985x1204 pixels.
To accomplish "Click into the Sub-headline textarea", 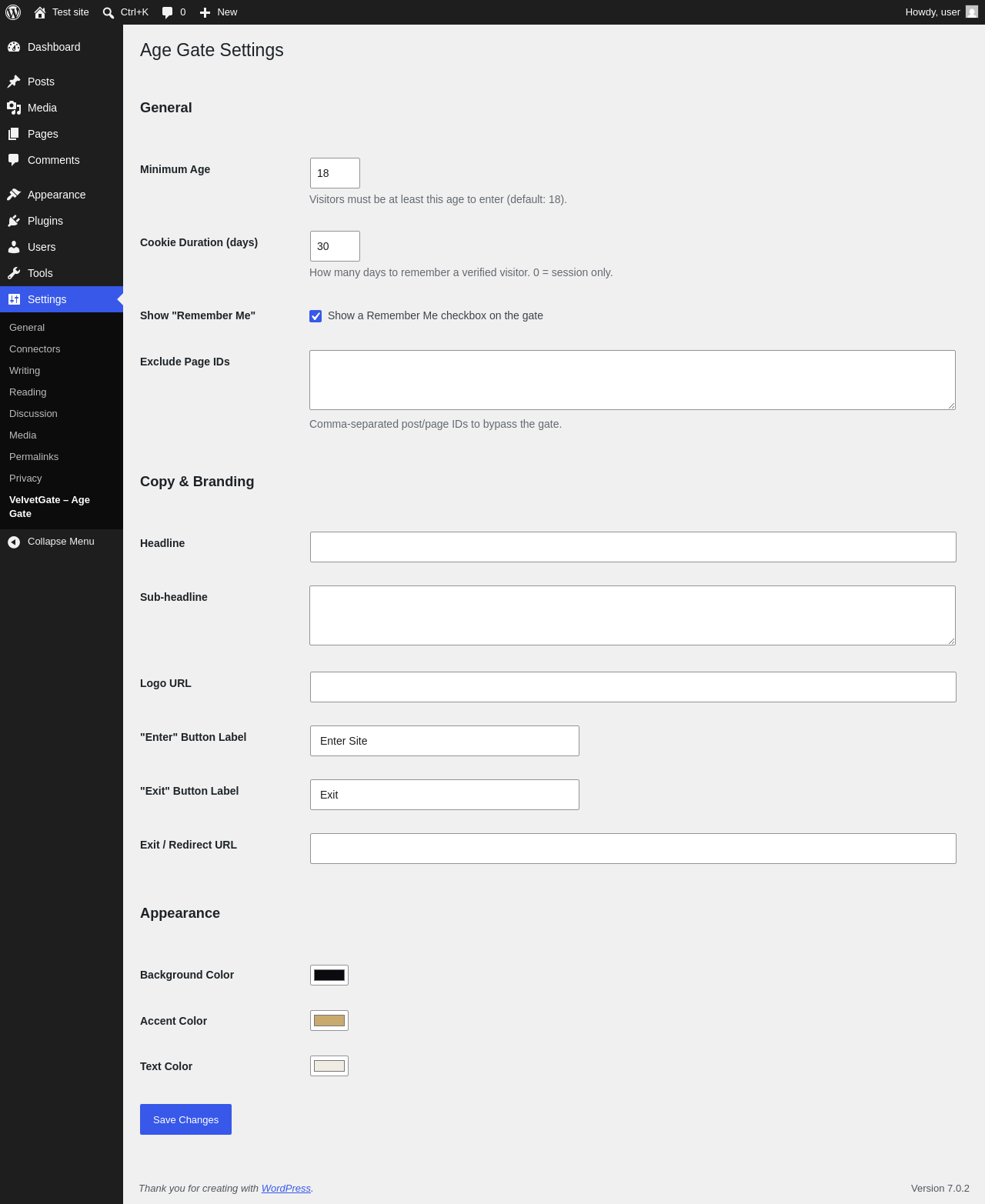I will click(x=633, y=615).
